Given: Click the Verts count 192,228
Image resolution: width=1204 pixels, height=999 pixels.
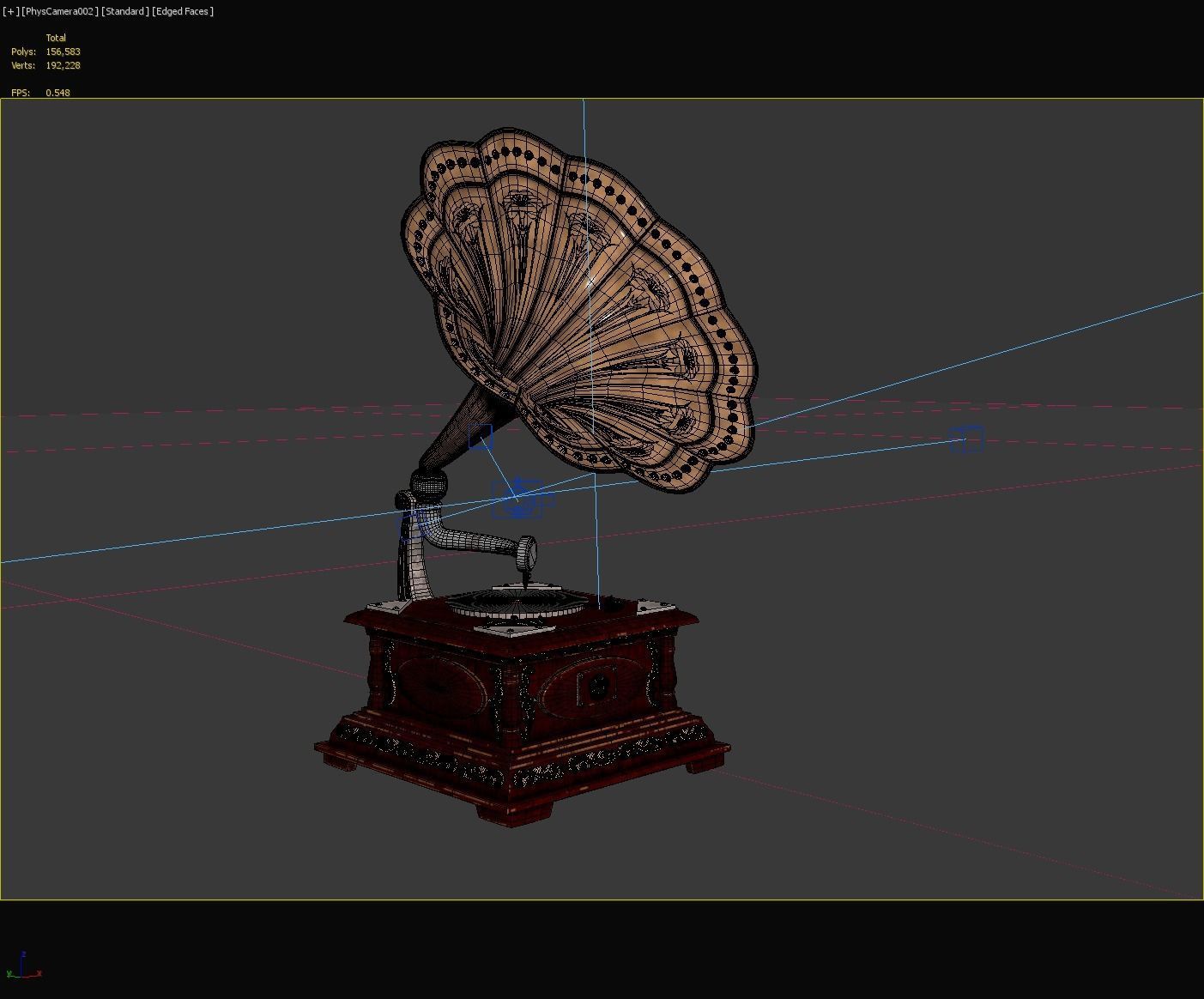Looking at the screenshot, I should 64,65.
